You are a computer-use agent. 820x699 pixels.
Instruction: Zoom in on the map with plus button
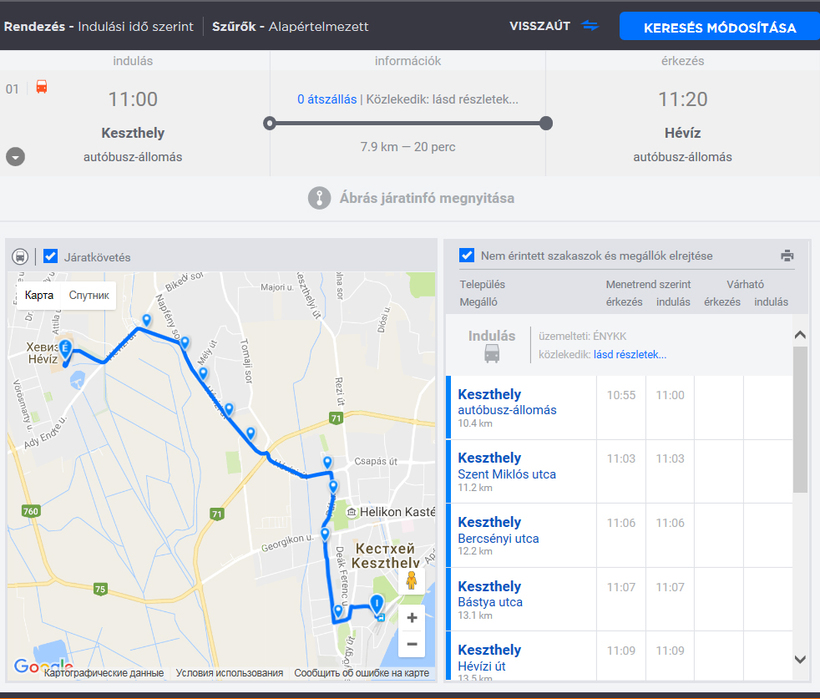(x=411, y=618)
